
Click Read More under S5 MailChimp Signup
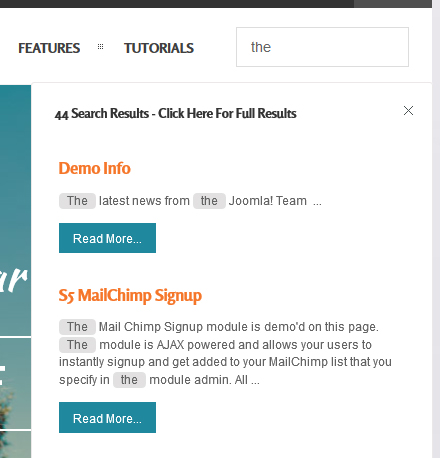pyautogui.click(x=107, y=417)
